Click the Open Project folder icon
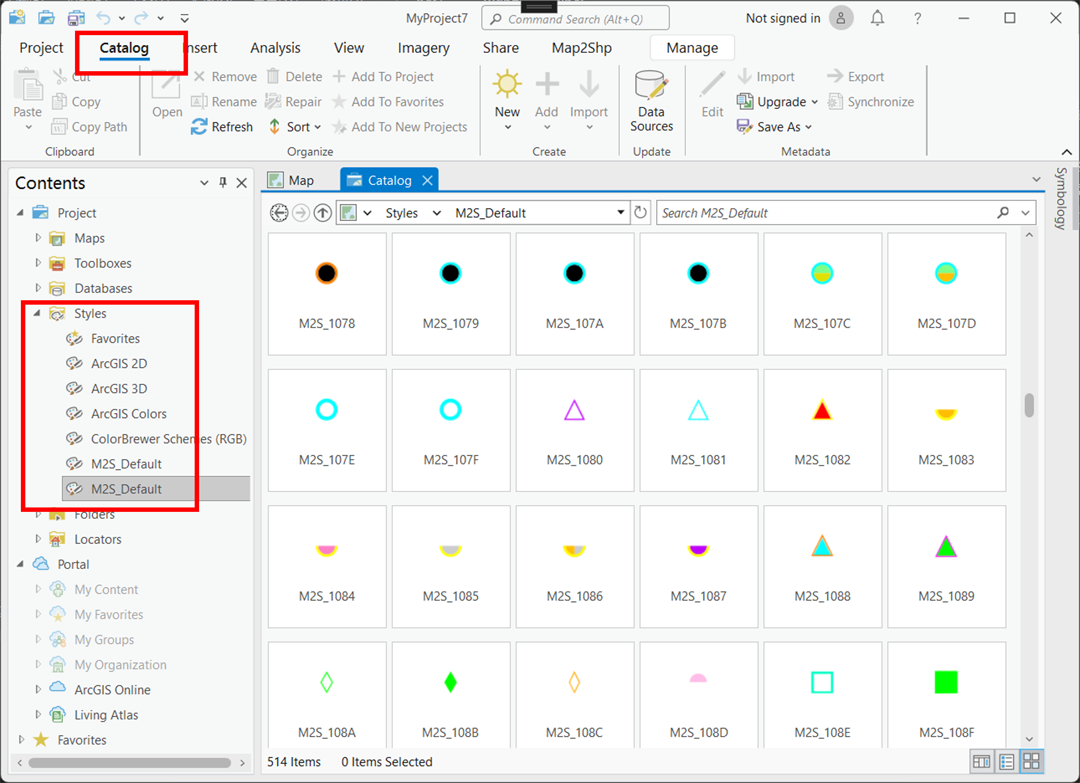This screenshot has width=1080, height=783. (46, 18)
